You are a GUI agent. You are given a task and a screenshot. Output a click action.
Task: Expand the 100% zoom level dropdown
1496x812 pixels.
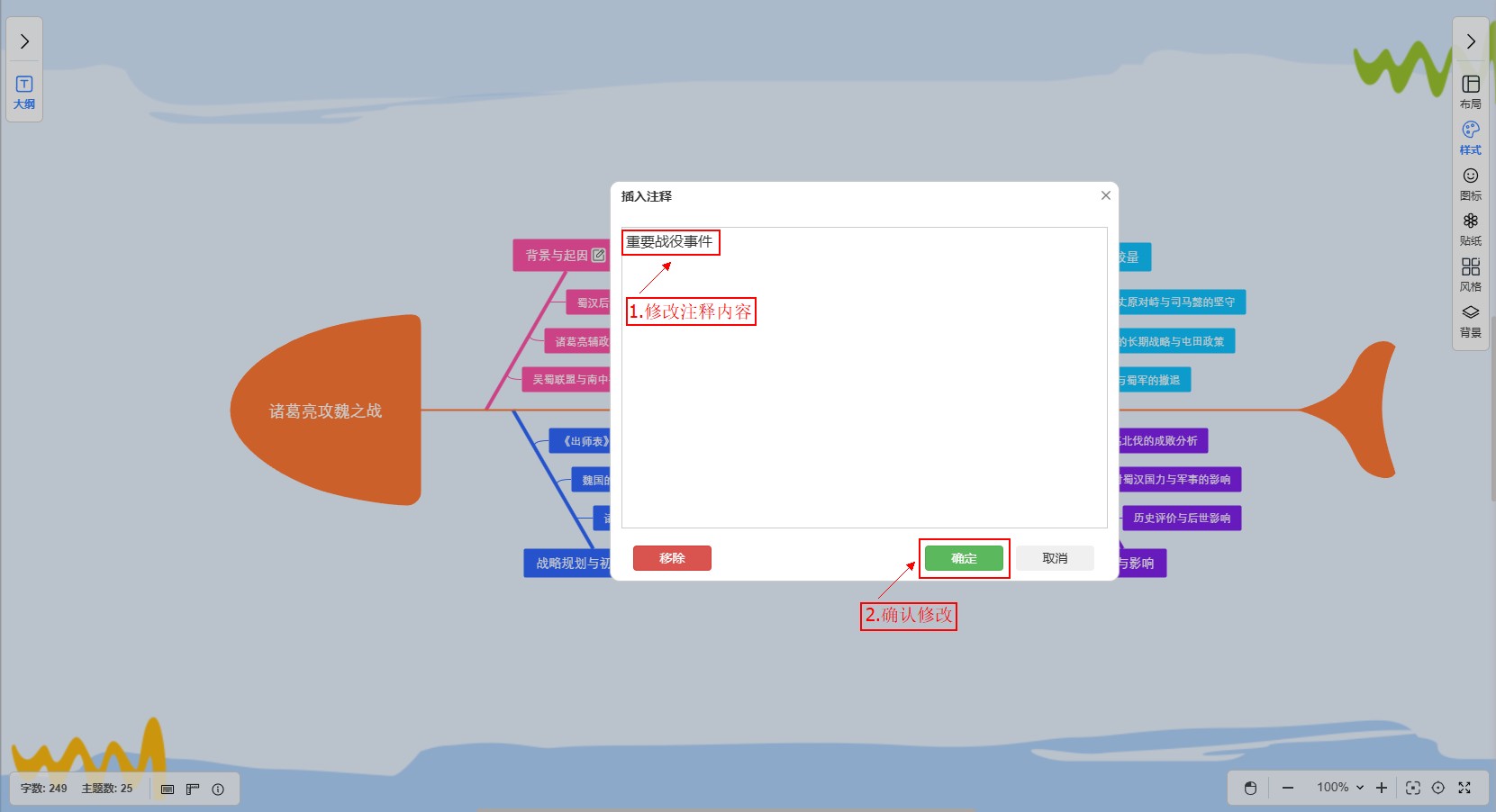point(1340,788)
